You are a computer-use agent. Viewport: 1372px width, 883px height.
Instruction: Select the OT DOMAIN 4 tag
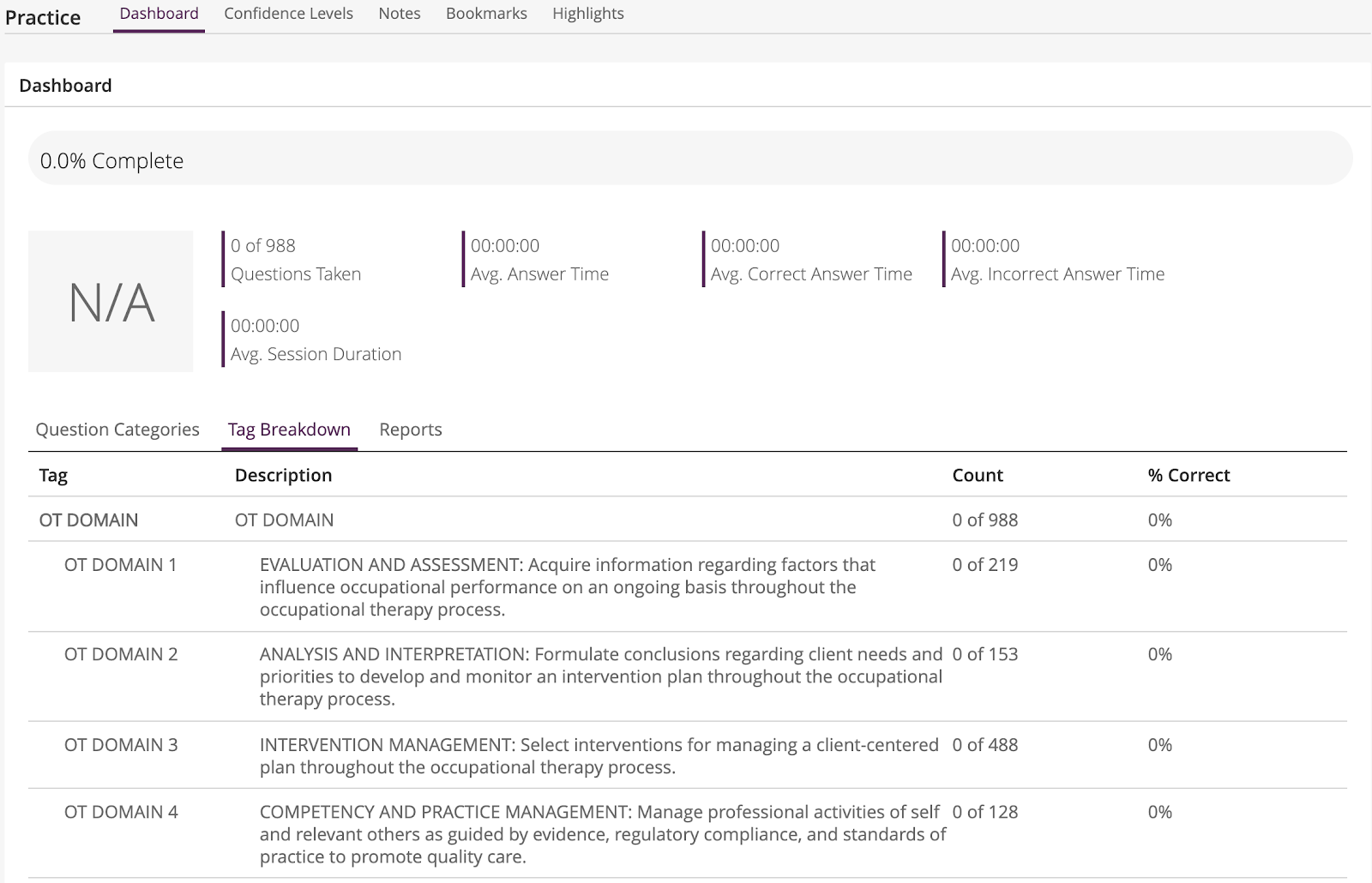pyautogui.click(x=121, y=812)
